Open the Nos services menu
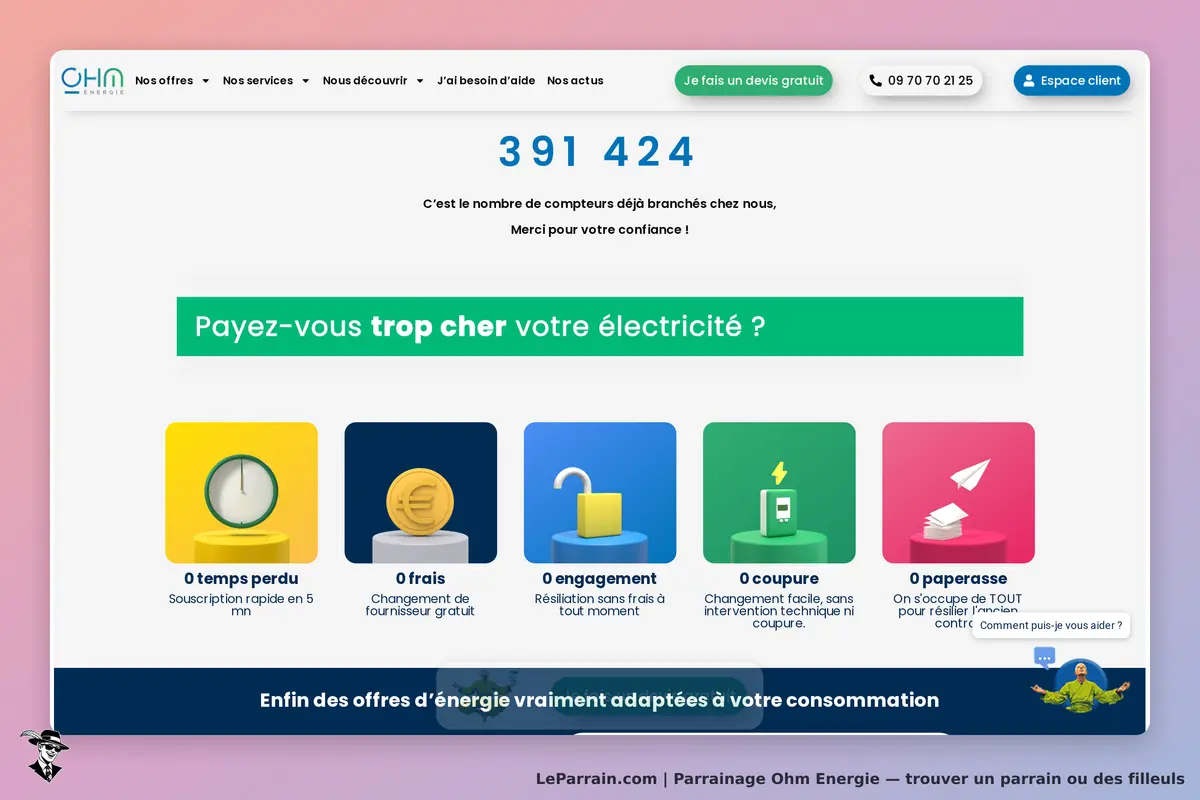Image resolution: width=1200 pixels, height=800 pixels. click(x=258, y=81)
